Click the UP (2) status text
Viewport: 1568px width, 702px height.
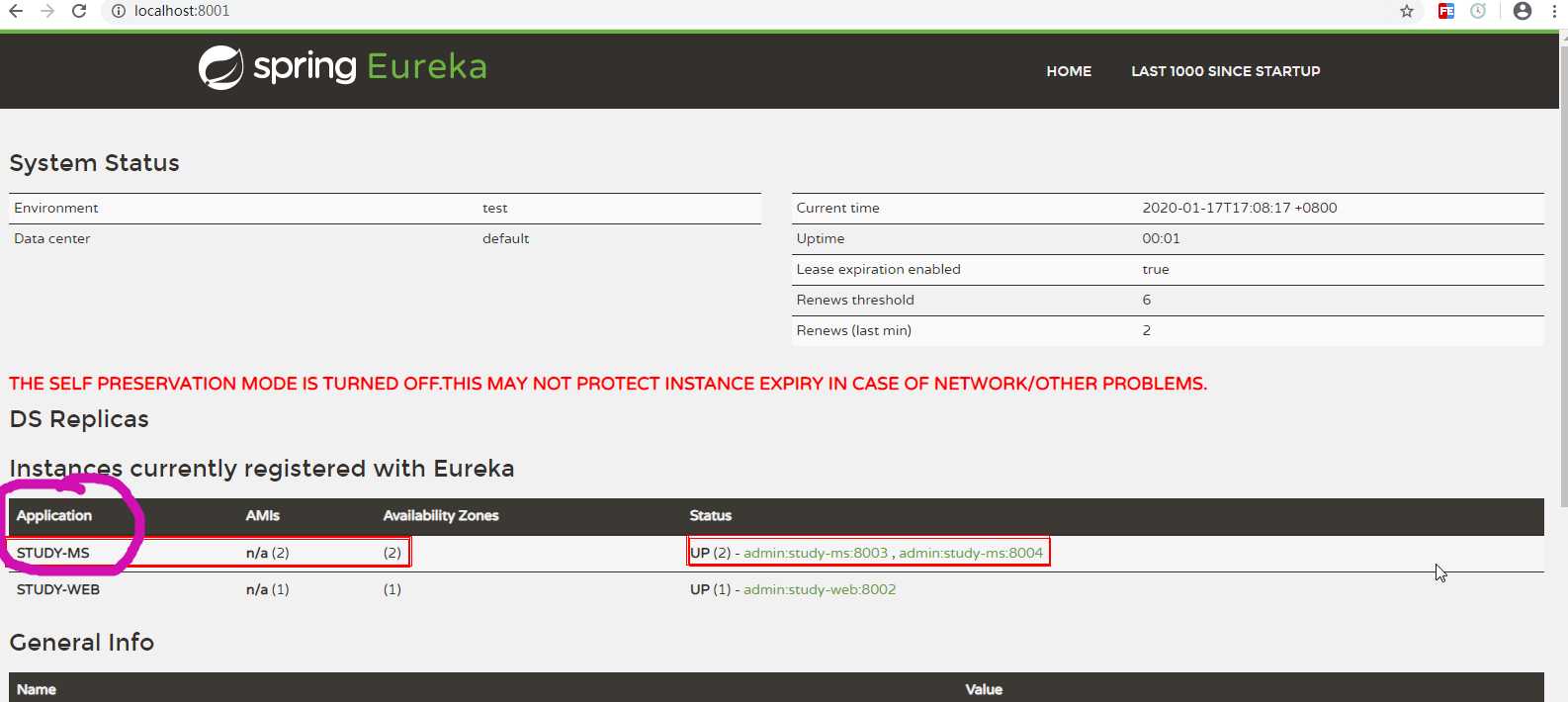coord(710,553)
